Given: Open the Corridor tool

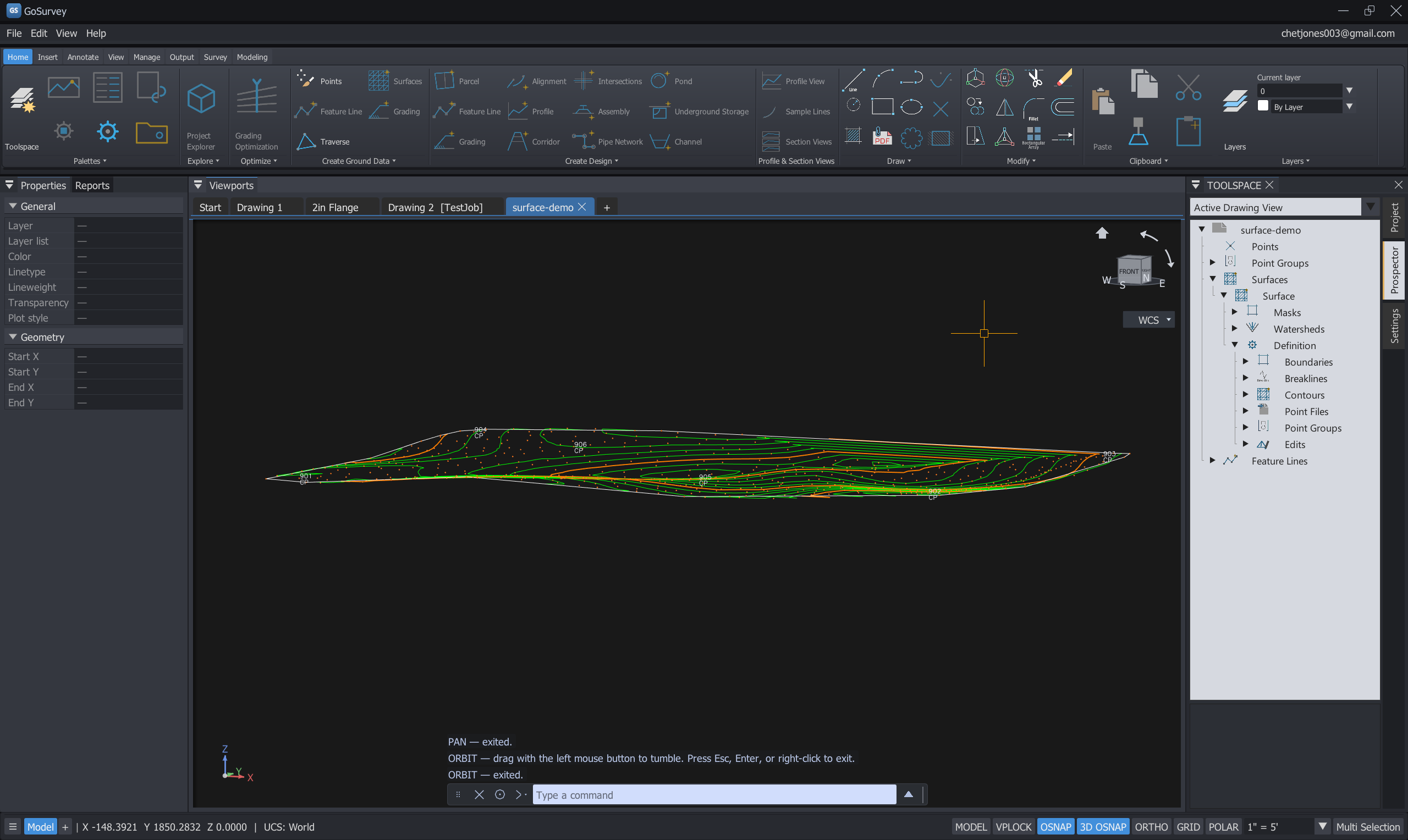Looking at the screenshot, I should pyautogui.click(x=533, y=141).
